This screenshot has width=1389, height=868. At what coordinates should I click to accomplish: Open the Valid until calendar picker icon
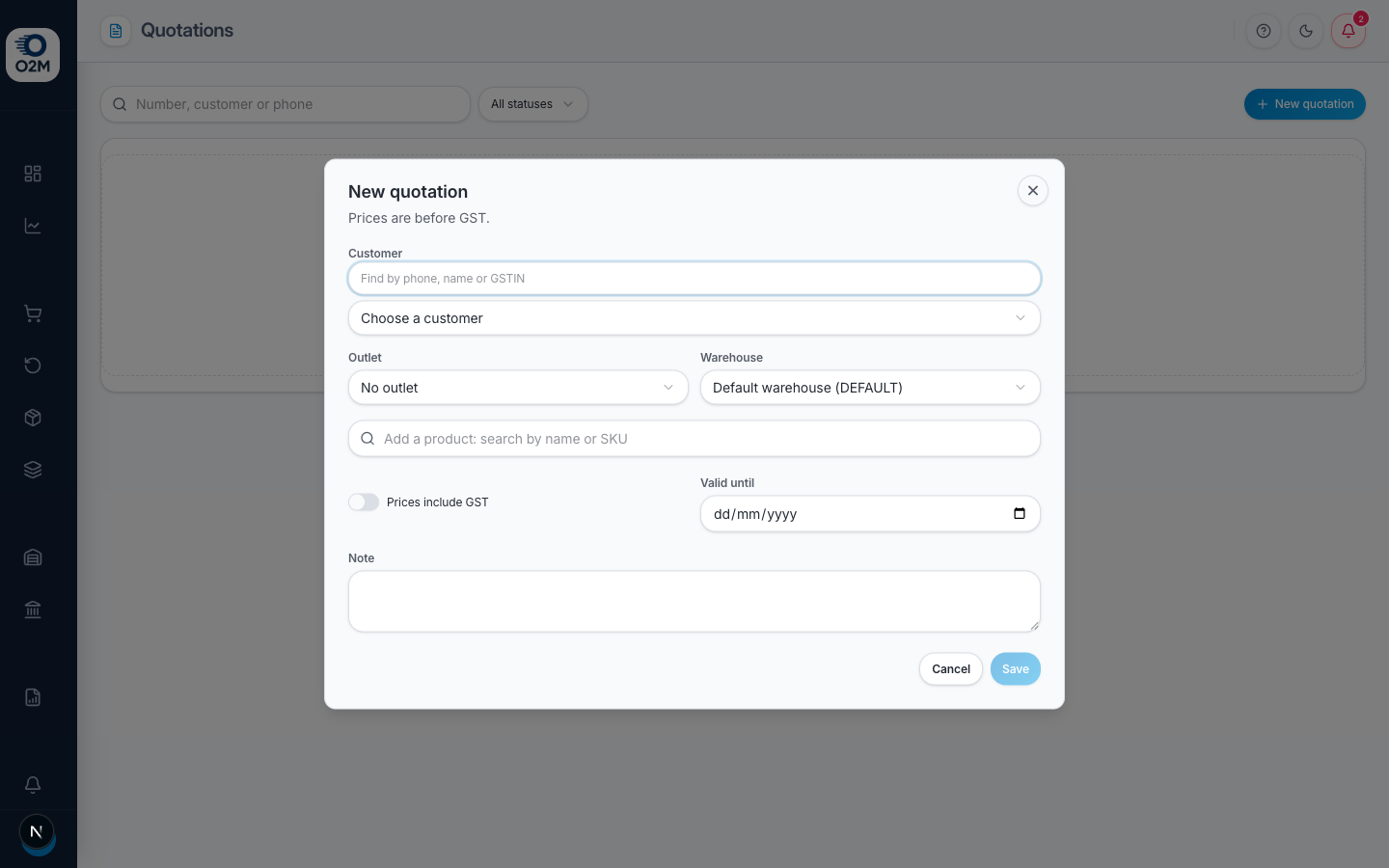(x=1020, y=513)
